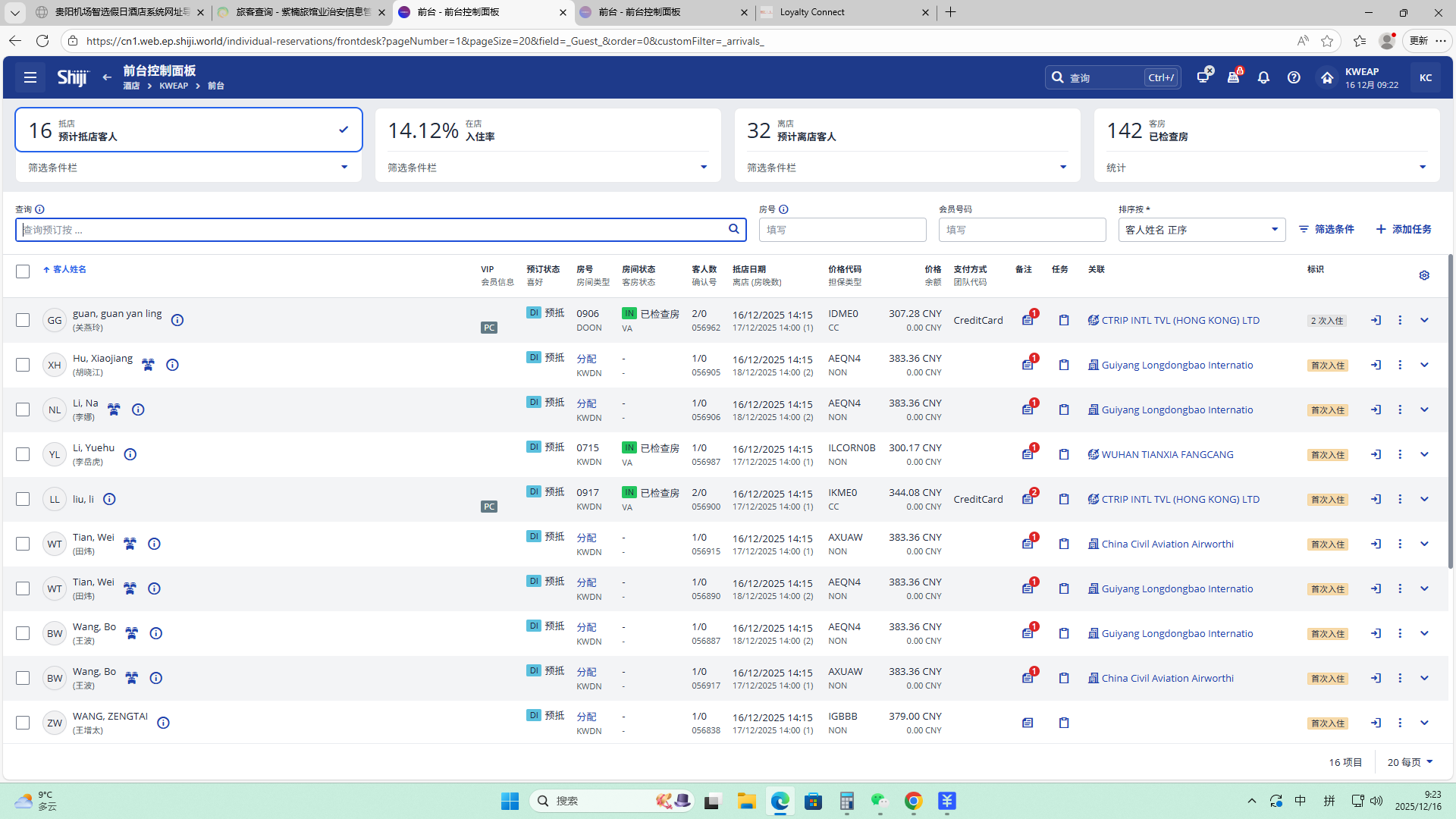Open notes icon for liu, li row
This screenshot has width=1456, height=819.
click(x=1028, y=499)
